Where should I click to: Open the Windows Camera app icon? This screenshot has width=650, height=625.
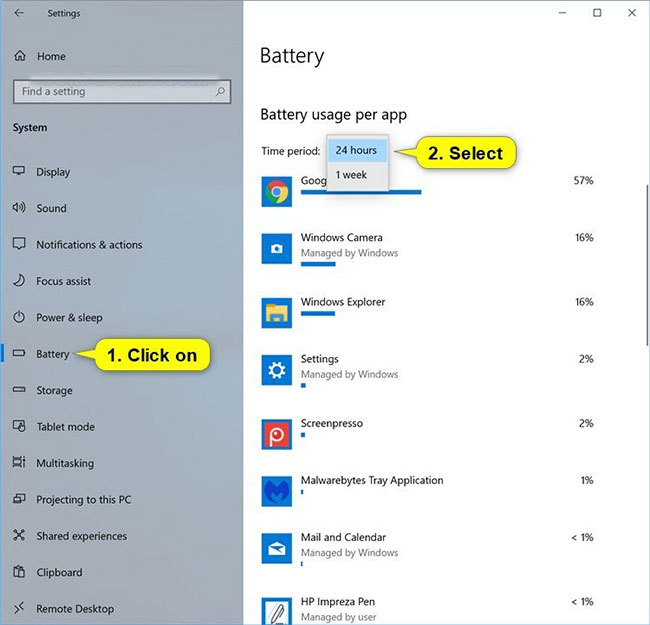(276, 248)
